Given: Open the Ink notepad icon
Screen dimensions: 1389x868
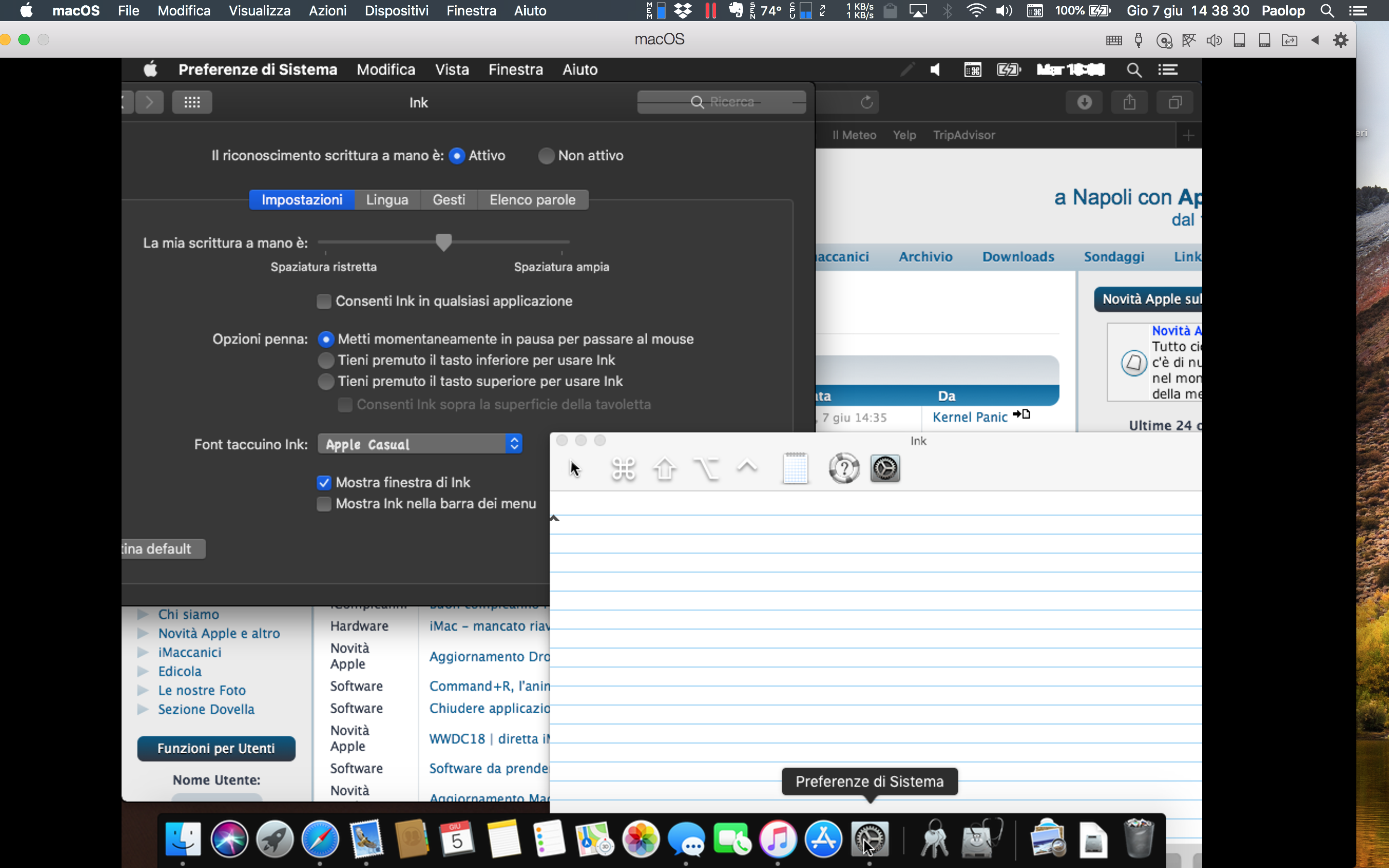Looking at the screenshot, I should tap(795, 468).
